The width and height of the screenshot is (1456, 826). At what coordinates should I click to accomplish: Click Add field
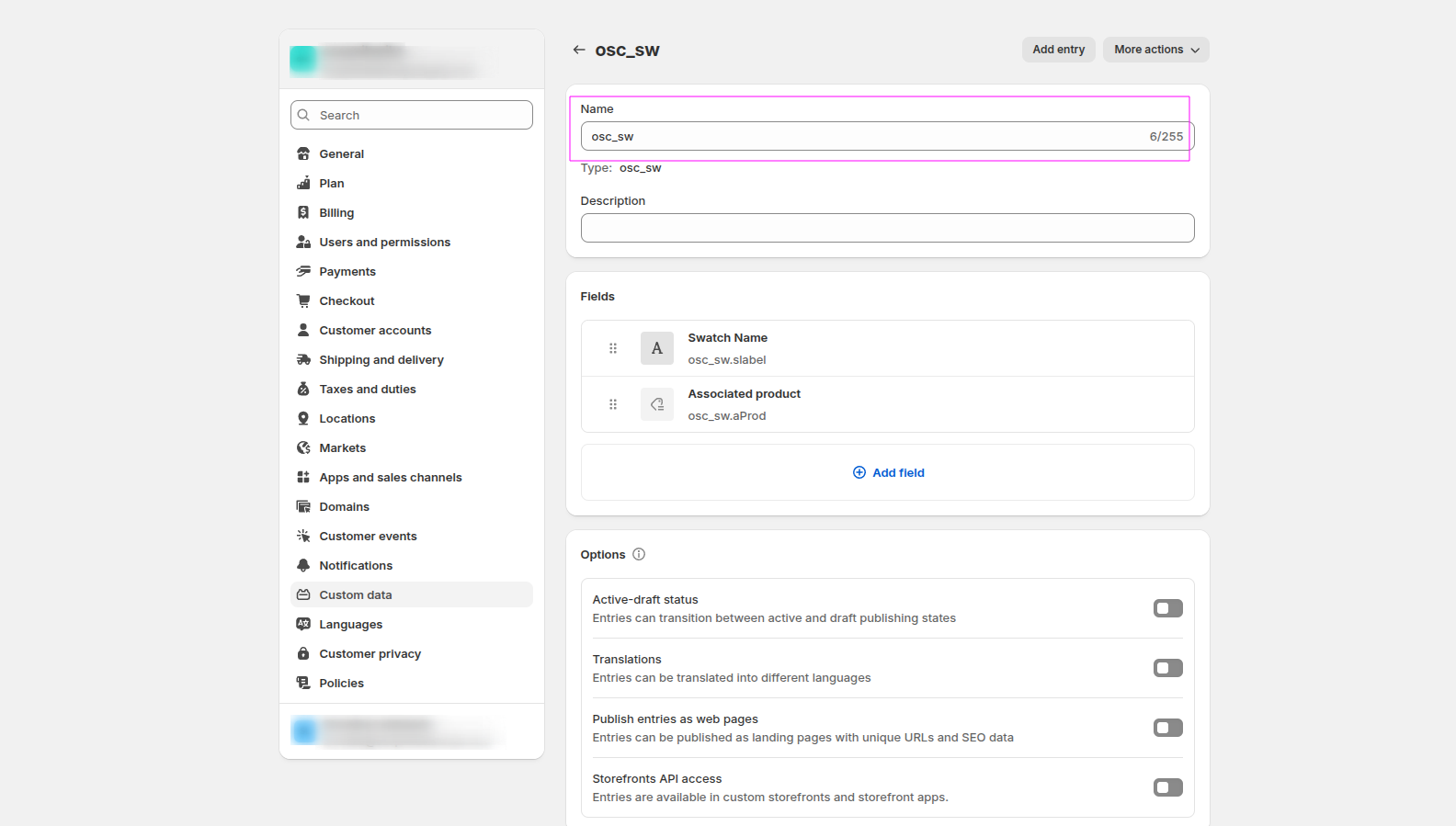[x=888, y=472]
